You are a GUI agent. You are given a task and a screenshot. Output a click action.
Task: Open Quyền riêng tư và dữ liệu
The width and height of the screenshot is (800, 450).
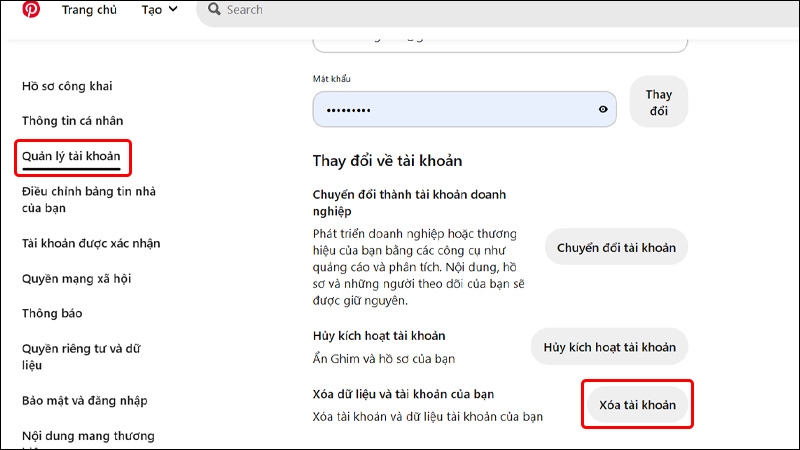coord(81,357)
